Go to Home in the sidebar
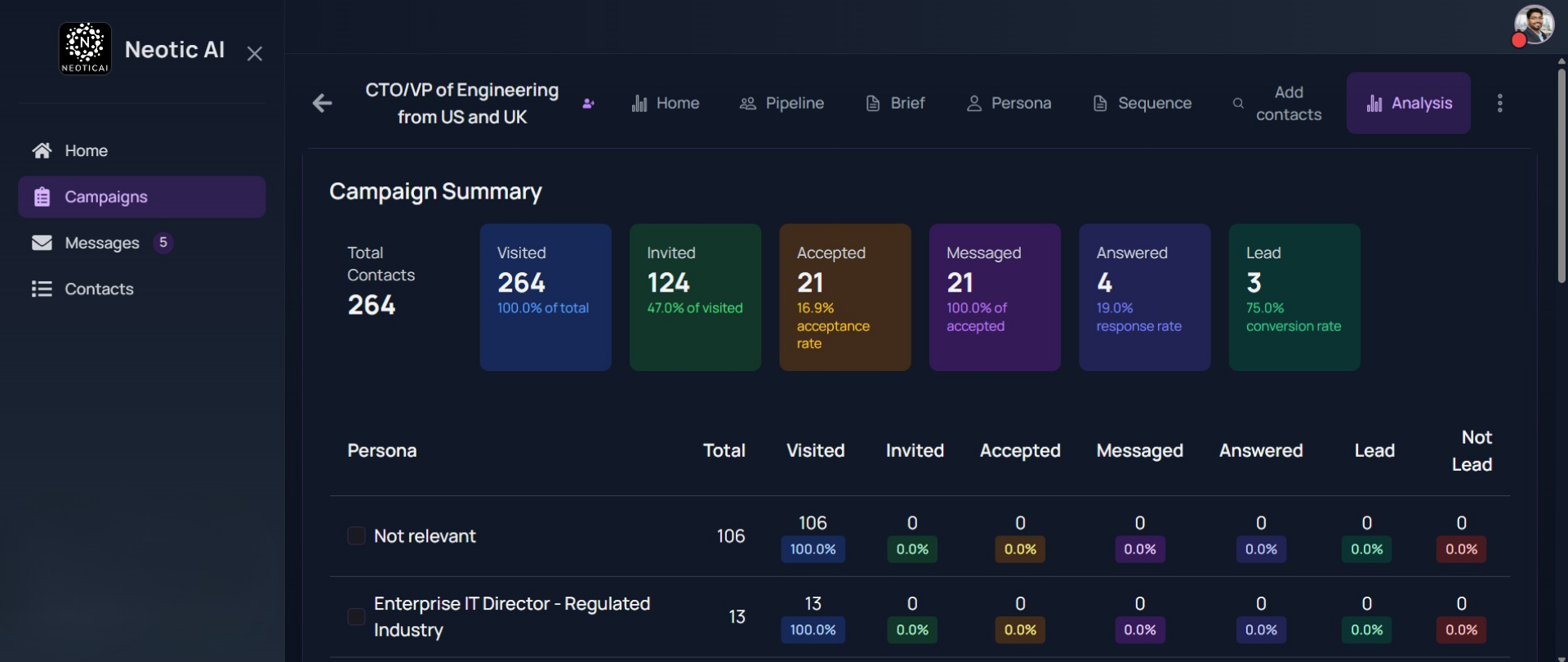This screenshot has height=662, width=1568. (x=142, y=151)
